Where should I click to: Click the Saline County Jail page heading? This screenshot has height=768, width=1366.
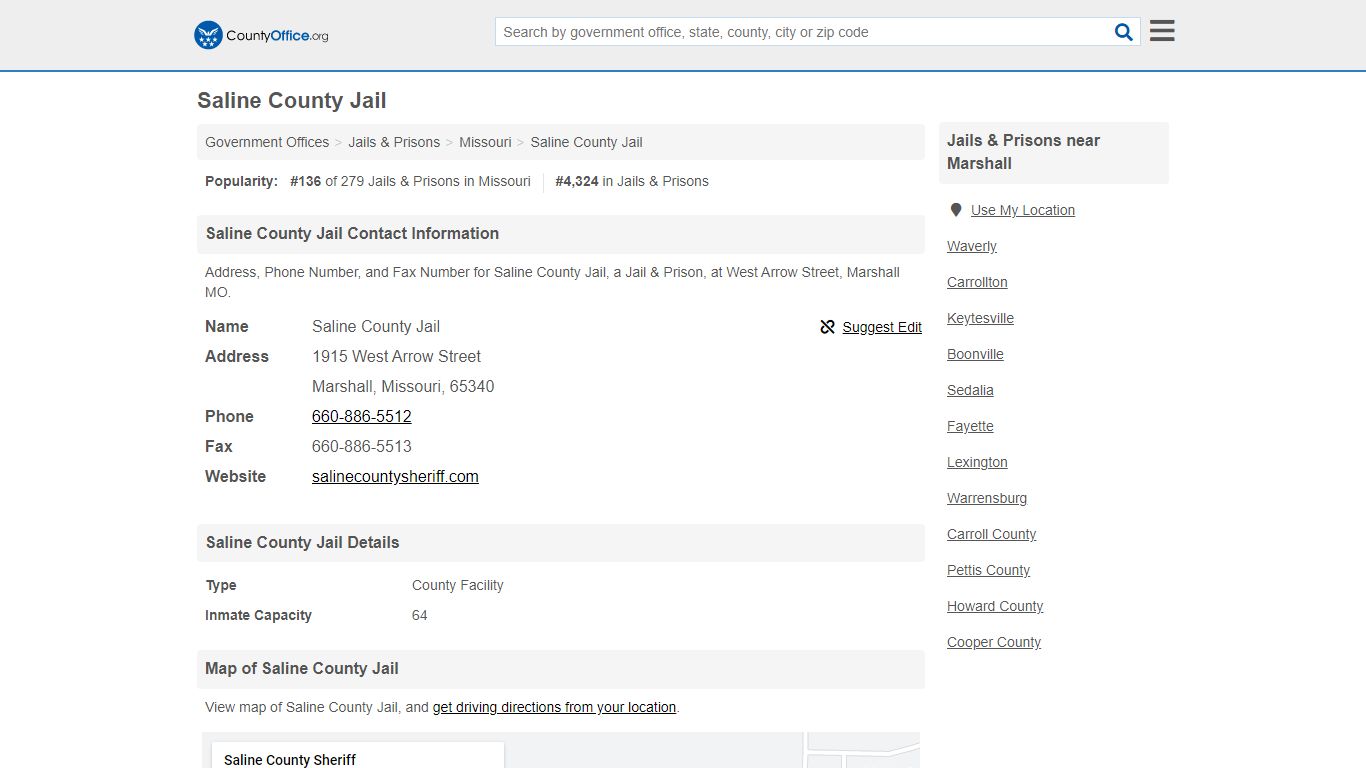click(292, 100)
